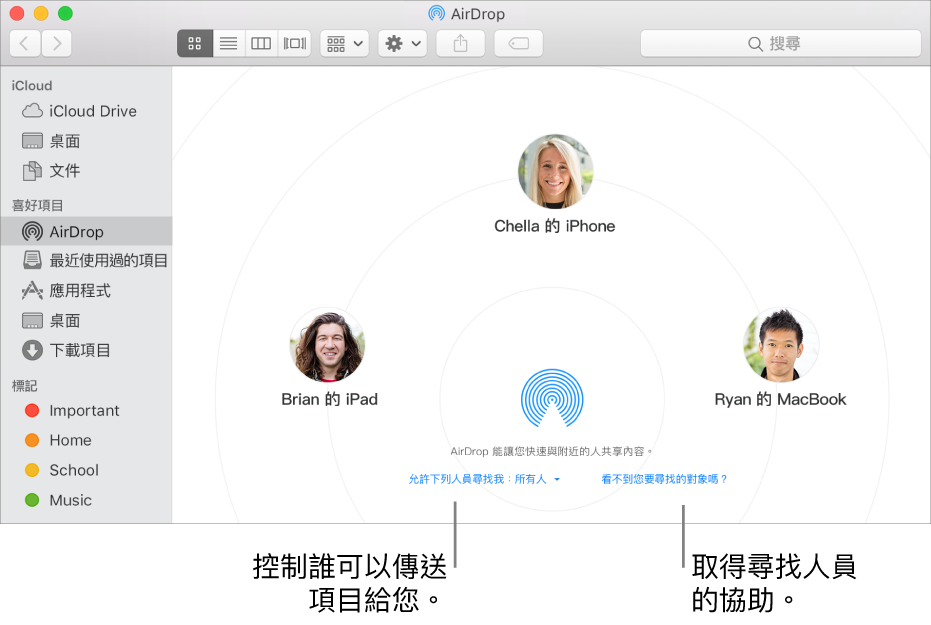Open 最近使用過的項目 in the sidebar
The width and height of the screenshot is (931, 625).
[x=86, y=261]
